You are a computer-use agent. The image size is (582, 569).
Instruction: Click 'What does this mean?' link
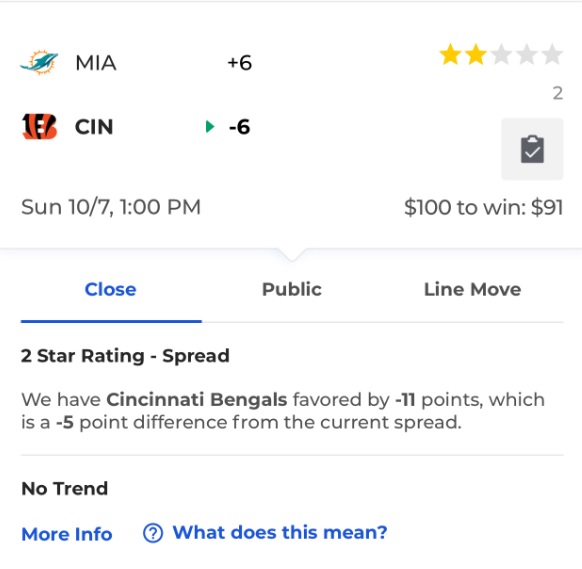[x=280, y=533]
